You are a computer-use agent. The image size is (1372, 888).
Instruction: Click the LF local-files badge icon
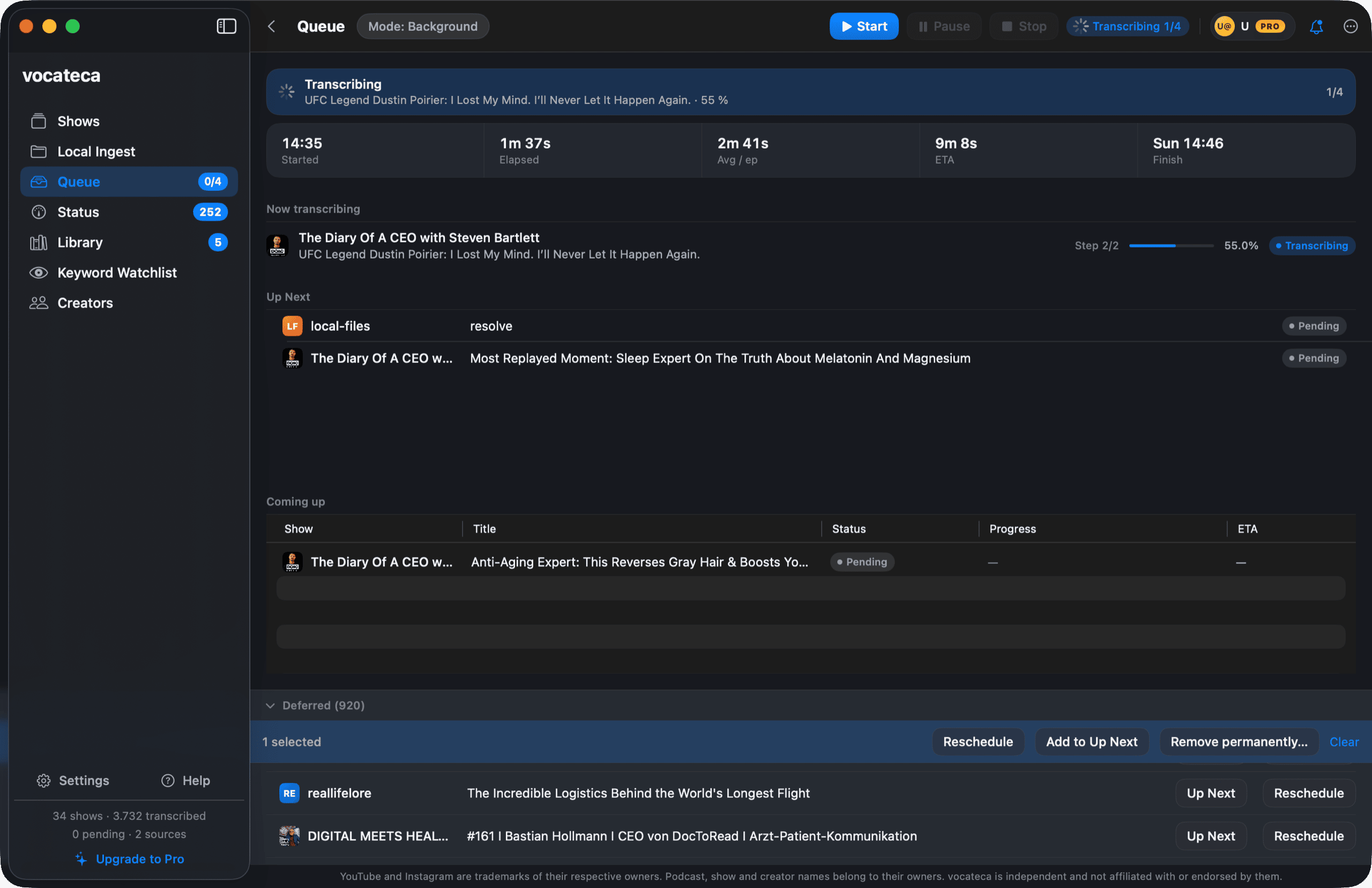pos(292,326)
